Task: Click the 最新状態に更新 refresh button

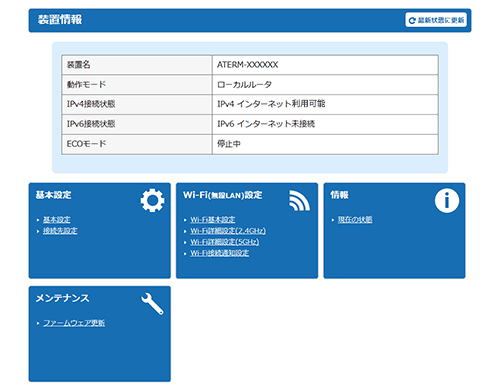Action: 436,20
